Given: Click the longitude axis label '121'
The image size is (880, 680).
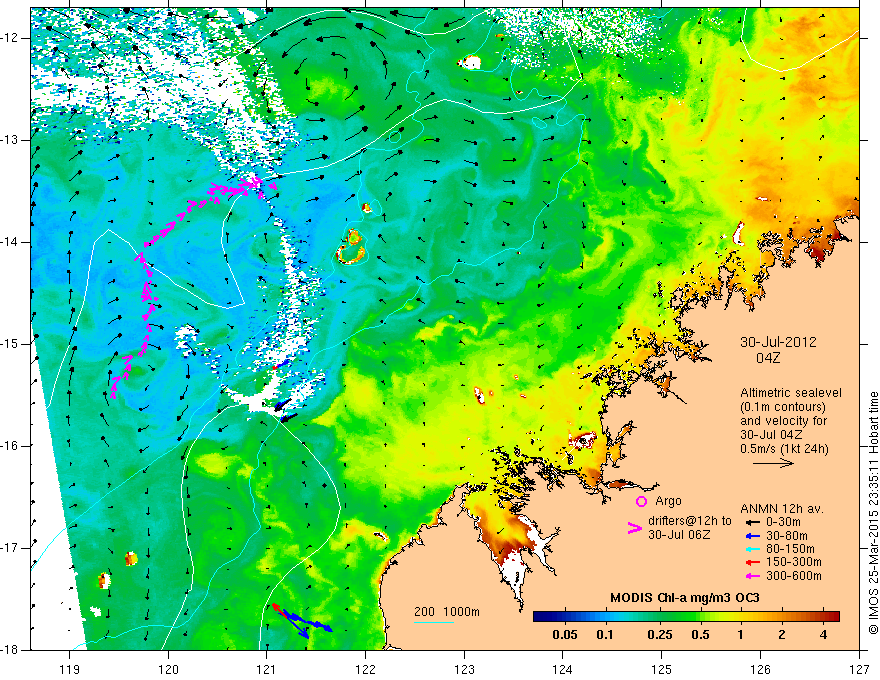Looking at the screenshot, I should click(x=267, y=669).
